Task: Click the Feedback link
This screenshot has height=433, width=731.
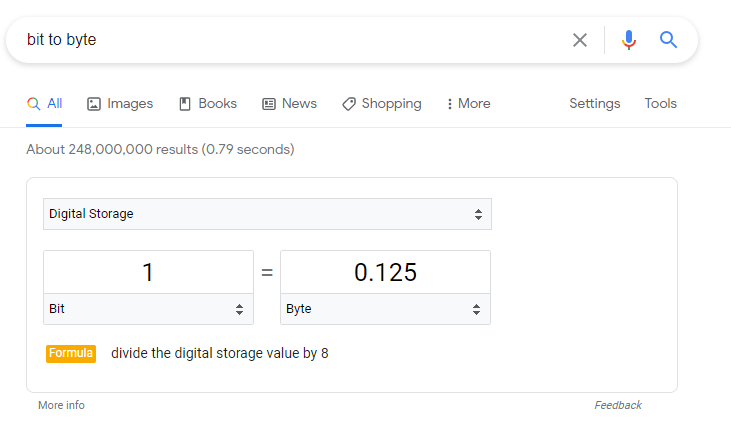Action: [618, 405]
